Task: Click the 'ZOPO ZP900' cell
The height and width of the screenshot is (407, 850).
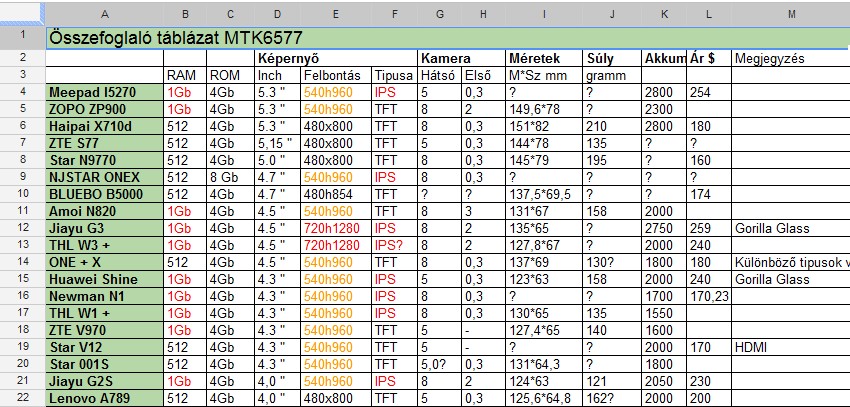Action: tap(105, 109)
